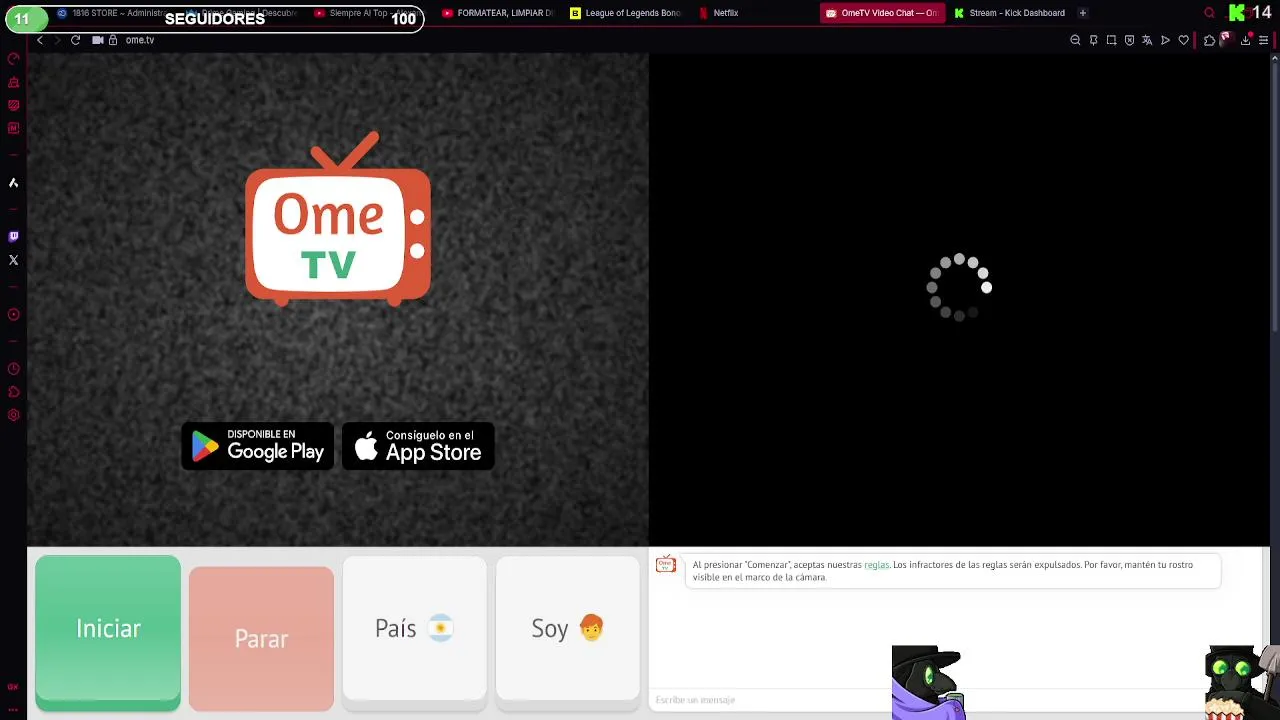
Task: Open the App Store download badge
Action: point(418,447)
